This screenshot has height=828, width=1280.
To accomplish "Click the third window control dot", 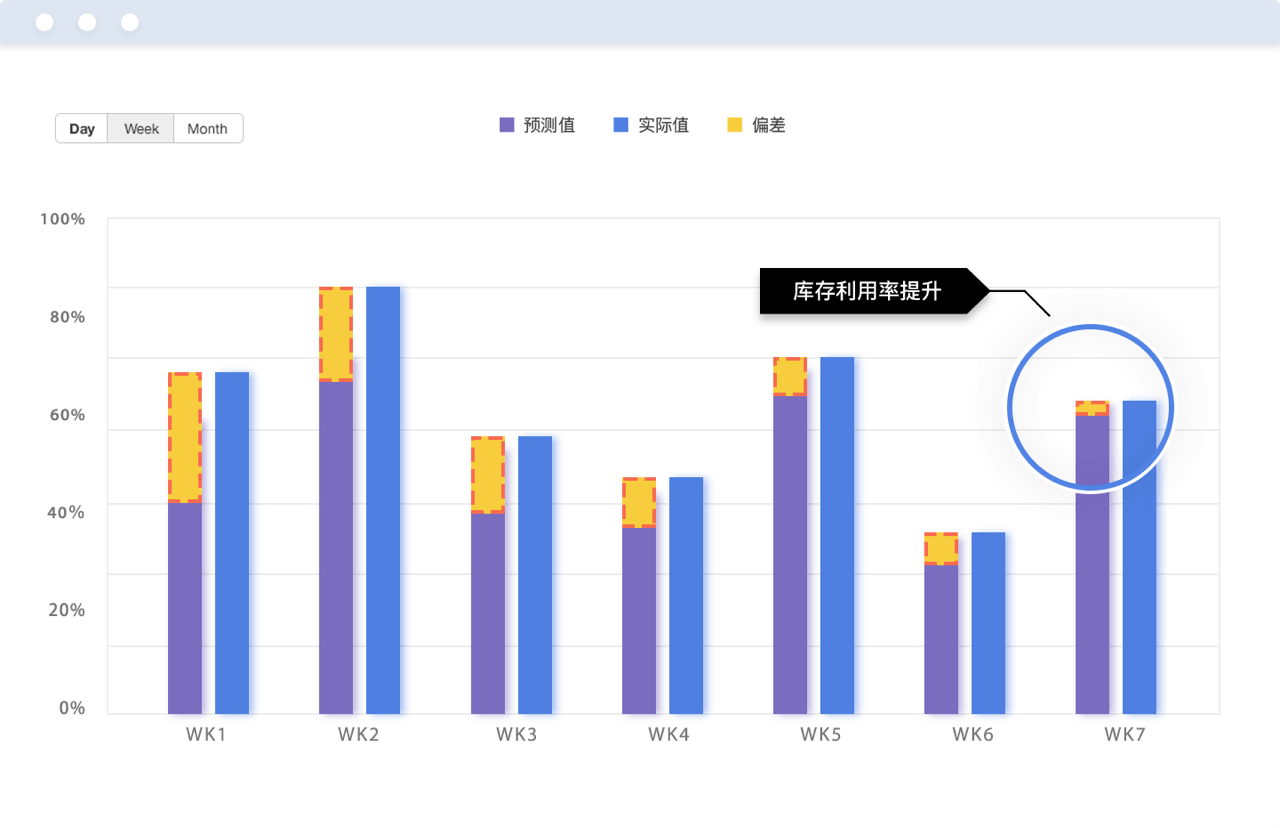I will tap(130, 22).
